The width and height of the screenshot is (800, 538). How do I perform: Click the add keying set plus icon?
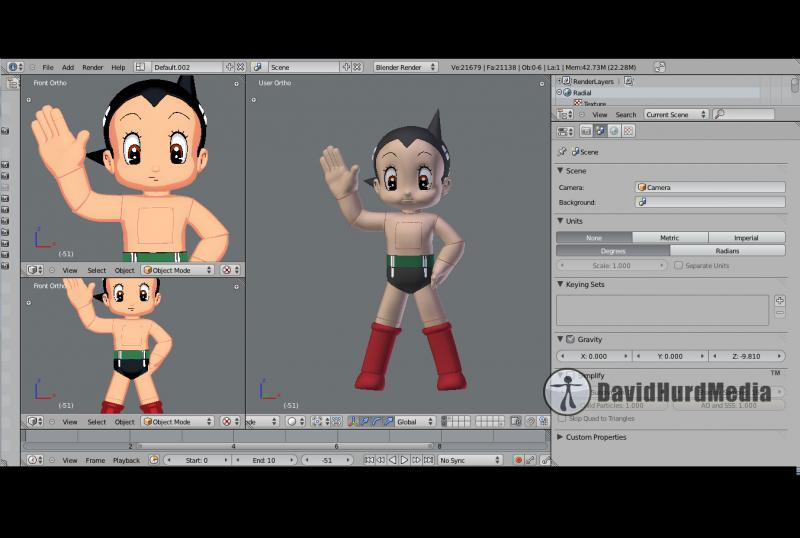[x=780, y=300]
